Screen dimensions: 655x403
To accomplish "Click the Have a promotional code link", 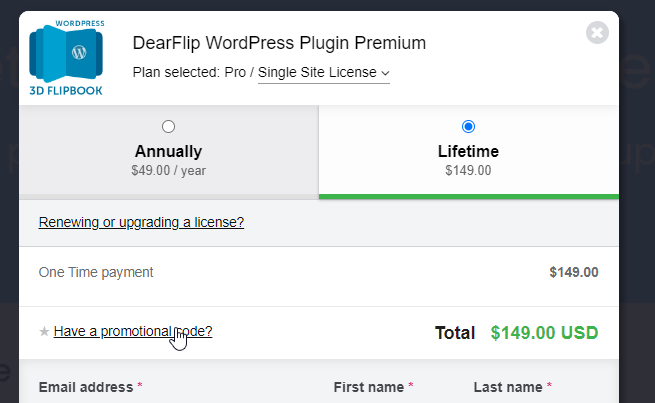I will pos(132,331).
